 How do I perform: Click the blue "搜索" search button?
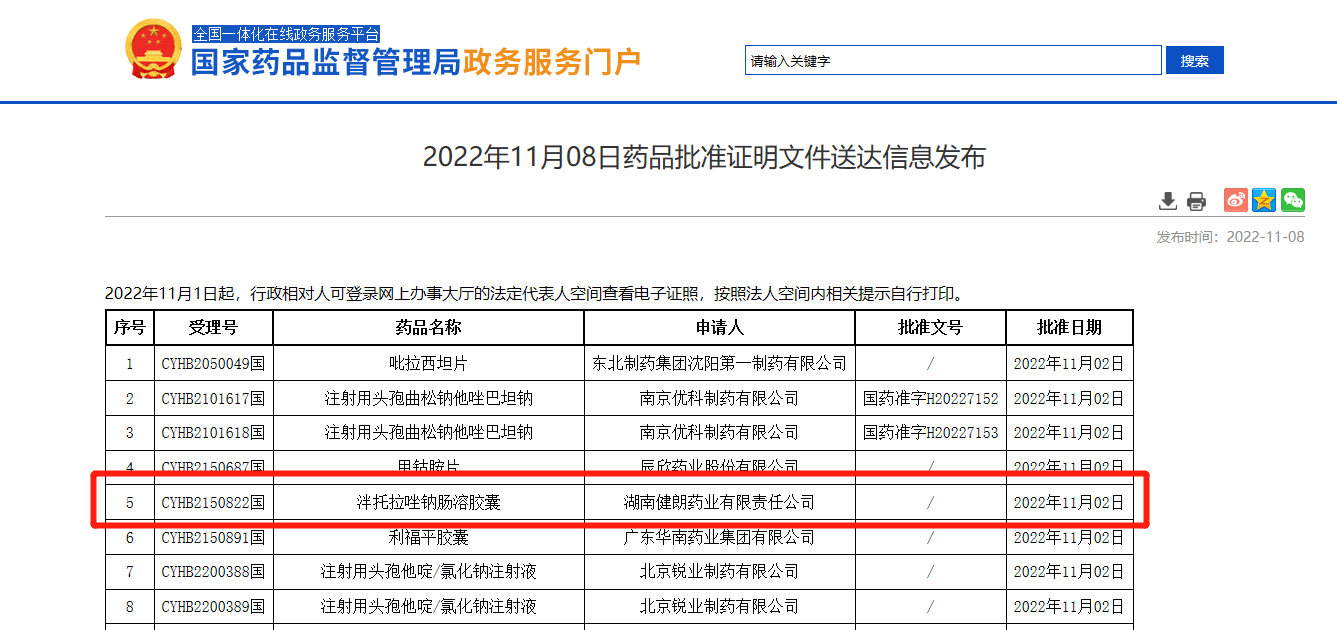[x=1195, y=60]
